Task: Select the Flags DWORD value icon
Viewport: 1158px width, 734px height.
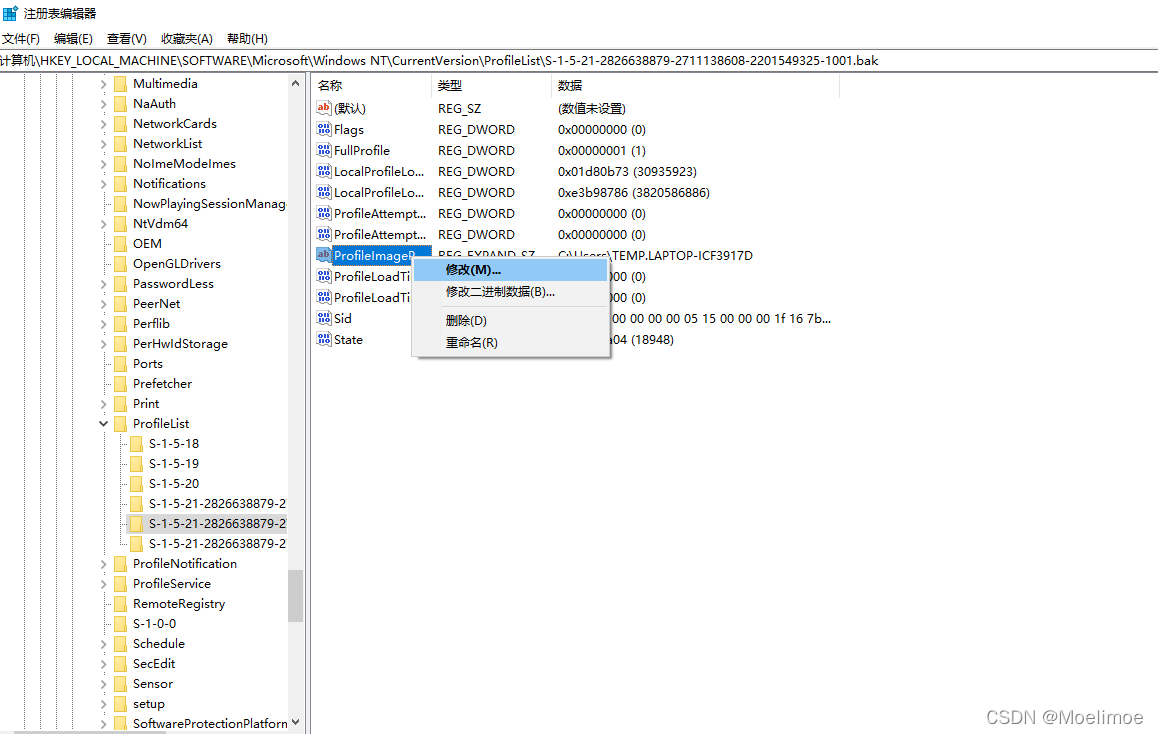Action: (323, 129)
